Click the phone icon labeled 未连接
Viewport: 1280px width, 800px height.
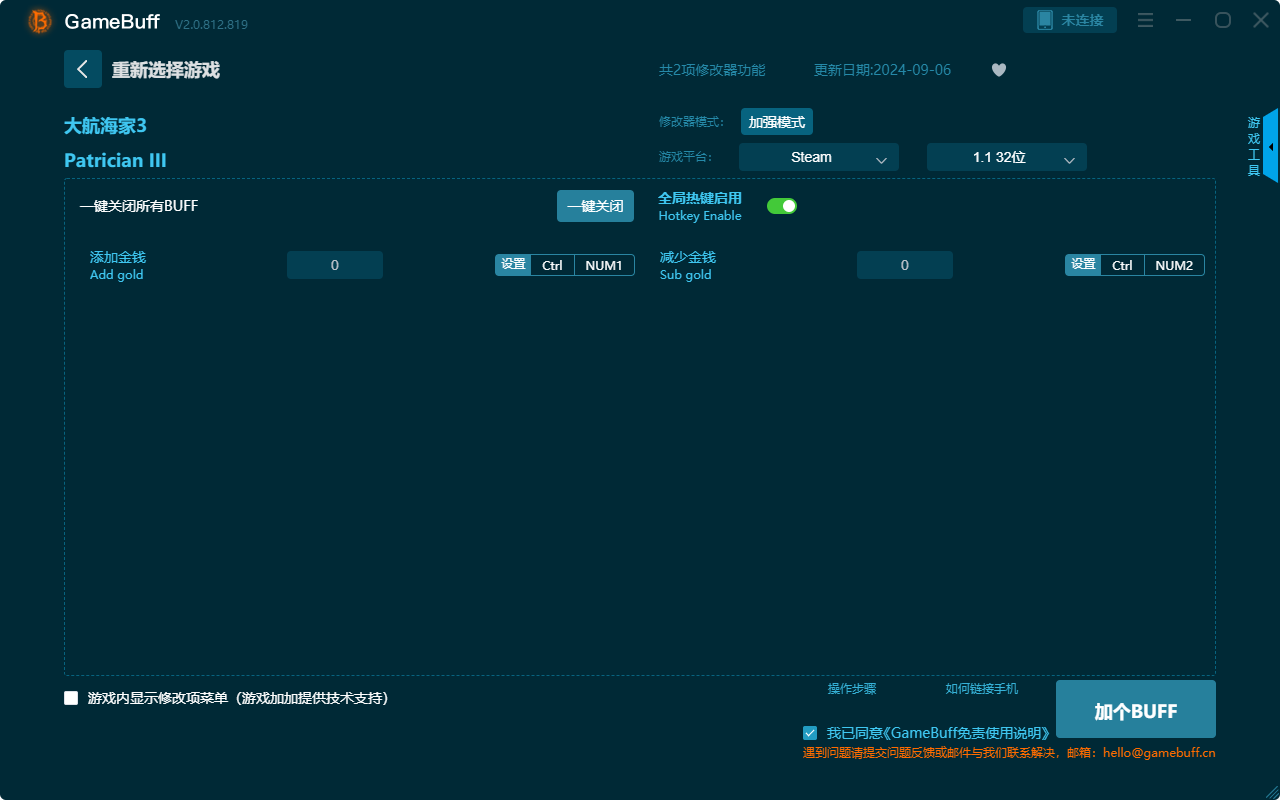pyautogui.click(x=1069, y=19)
